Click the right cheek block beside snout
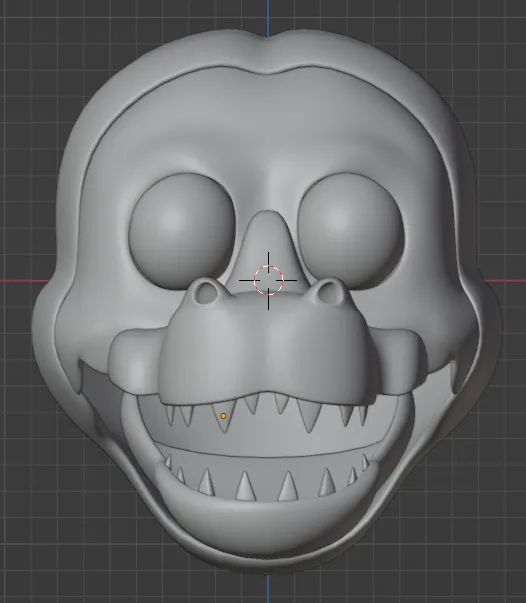The width and height of the screenshot is (526, 603). coord(400,360)
